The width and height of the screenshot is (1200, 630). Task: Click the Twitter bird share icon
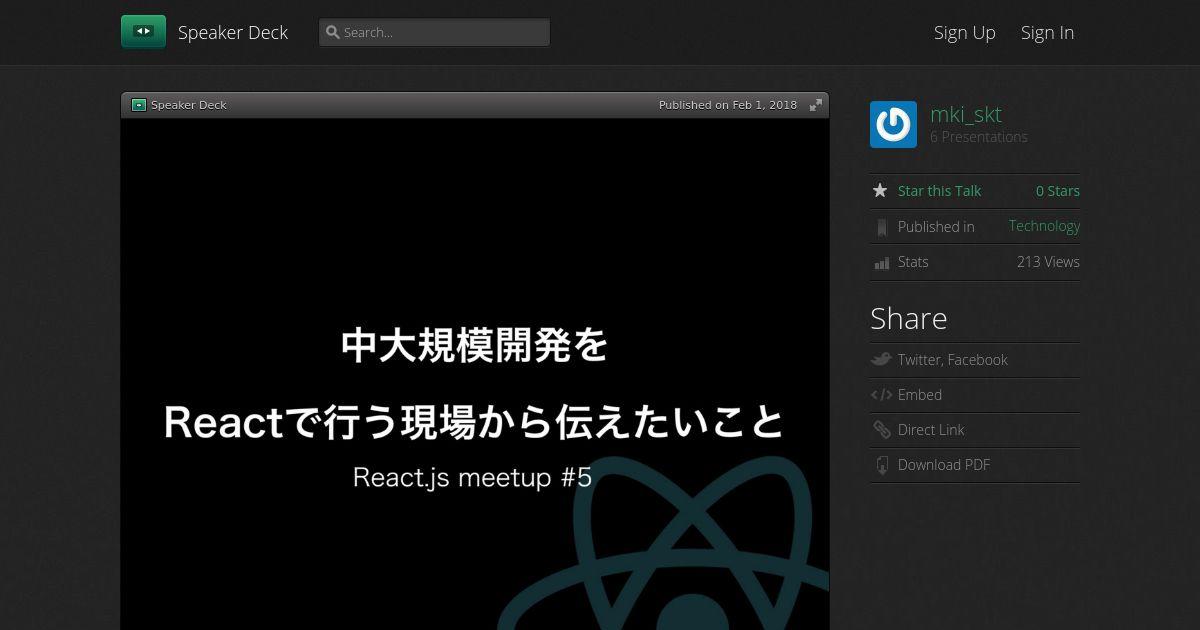click(x=881, y=359)
